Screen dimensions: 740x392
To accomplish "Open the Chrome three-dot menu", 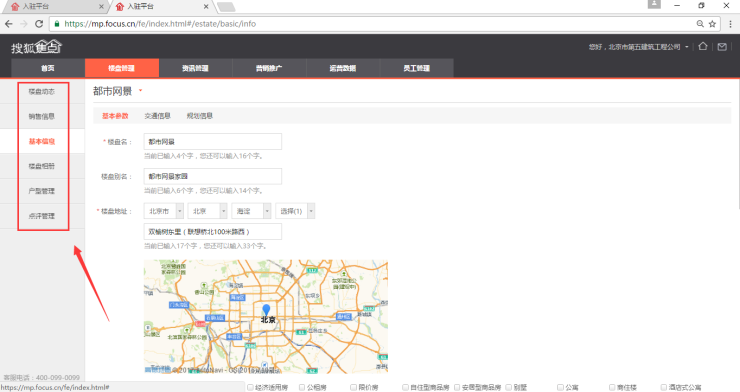I will pyautogui.click(x=731, y=24).
